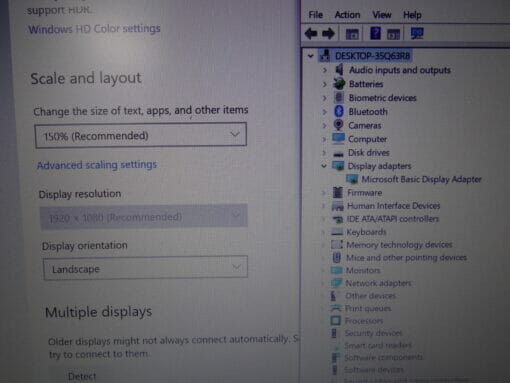
Task: Click the Forward arrow toolbar icon
Action: (328, 34)
